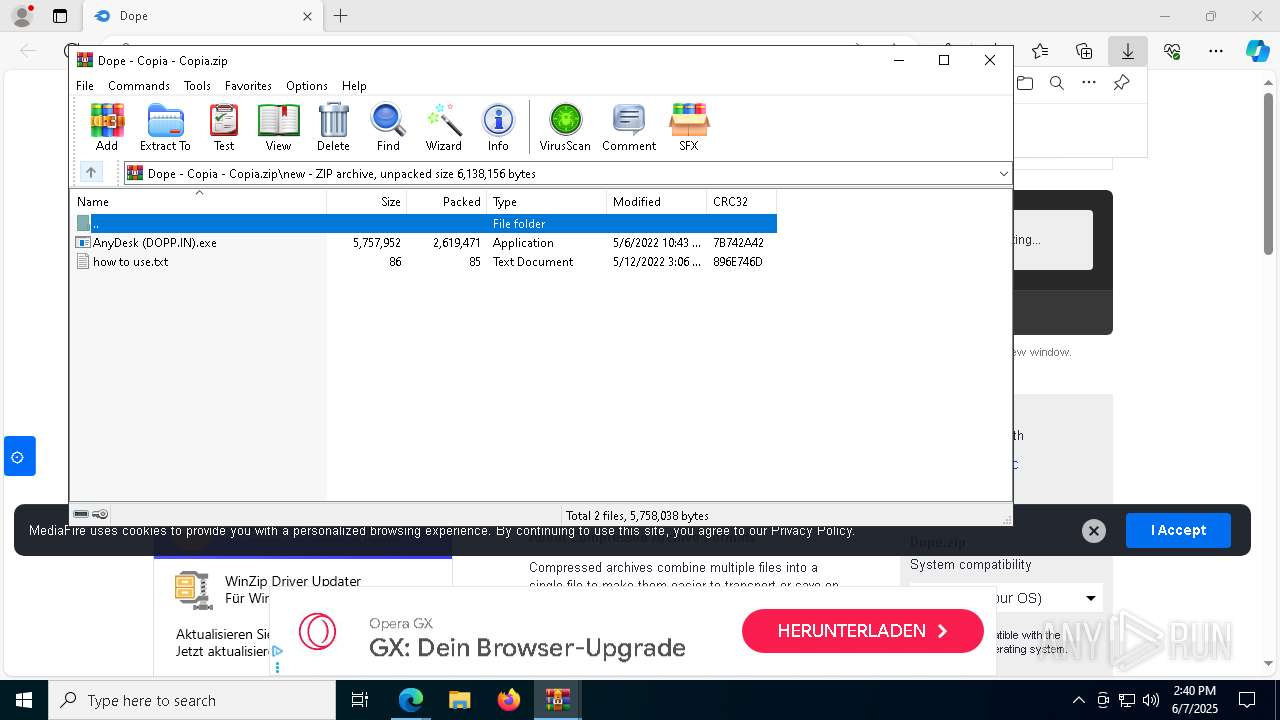
Task: Dismiss the cookie banner with X
Action: coord(1094,531)
